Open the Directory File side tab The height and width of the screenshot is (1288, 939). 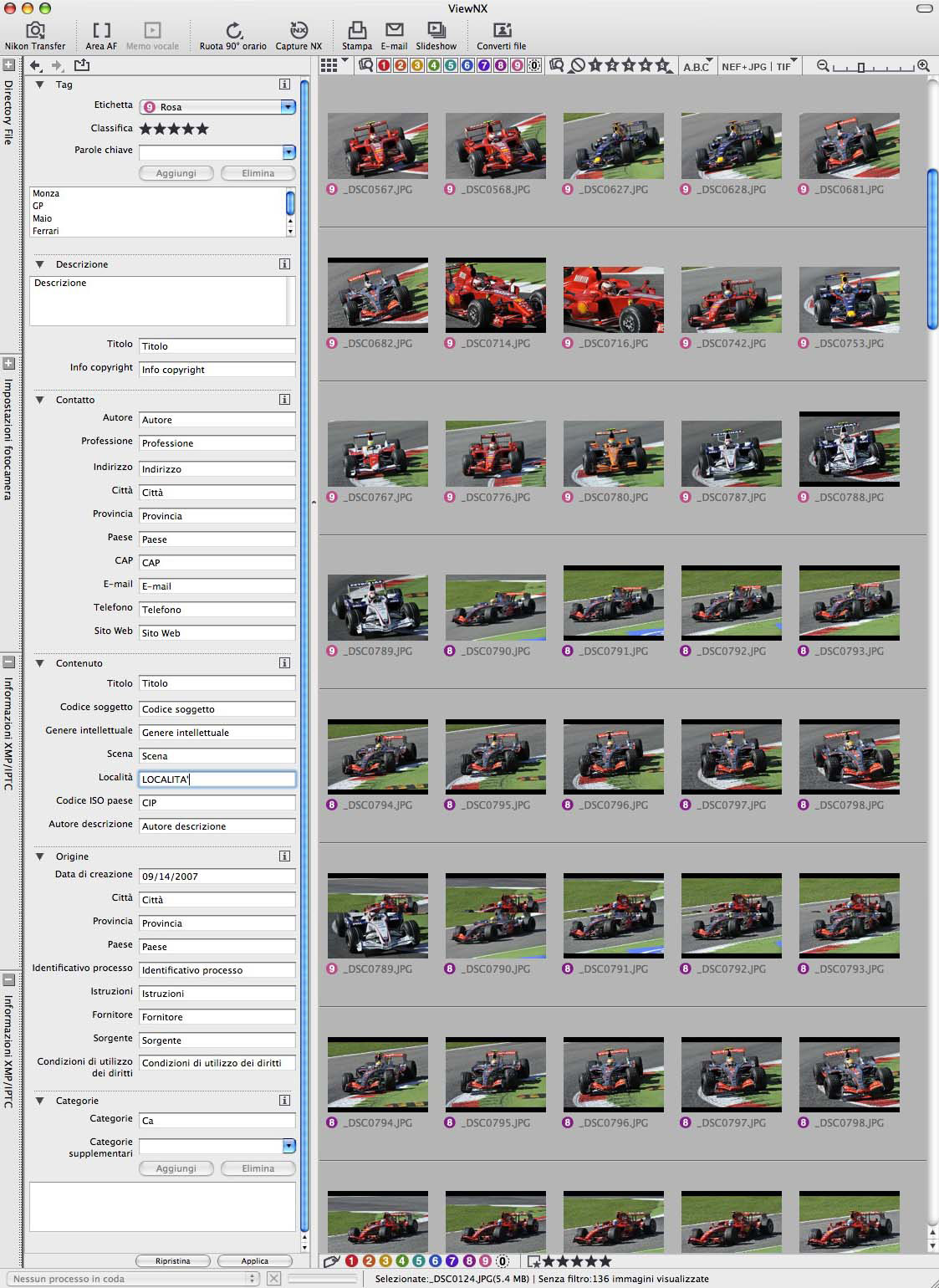click(x=8, y=113)
